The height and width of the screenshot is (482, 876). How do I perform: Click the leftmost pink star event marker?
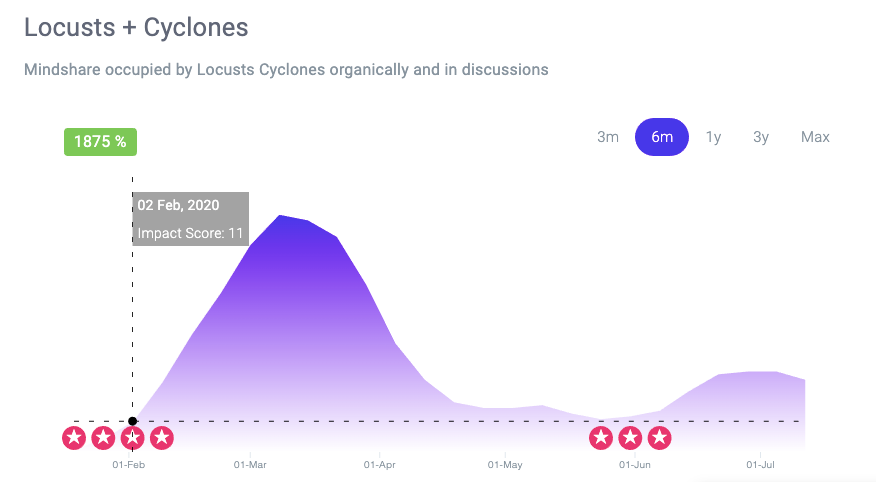click(74, 438)
